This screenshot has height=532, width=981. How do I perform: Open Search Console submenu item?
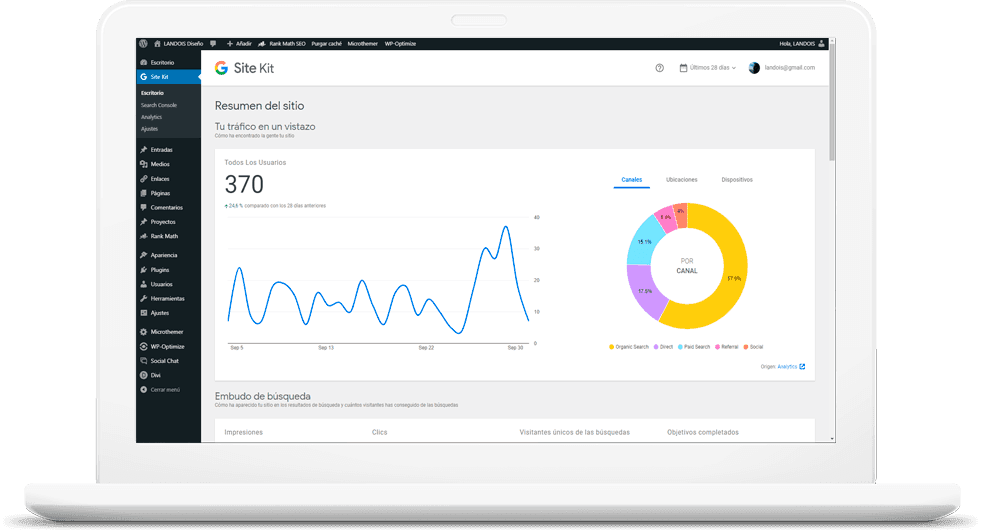click(159, 105)
